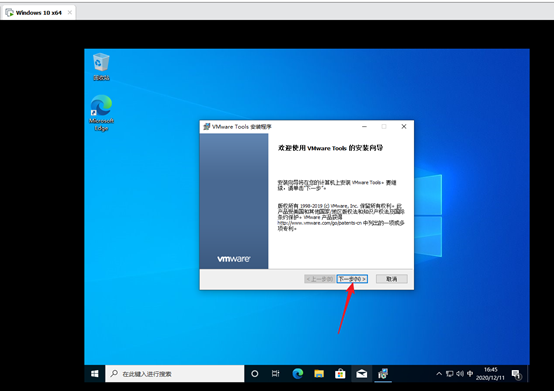Launch Microsoft Edge from the taskbar
The width and height of the screenshot is (554, 391).
click(x=297, y=374)
